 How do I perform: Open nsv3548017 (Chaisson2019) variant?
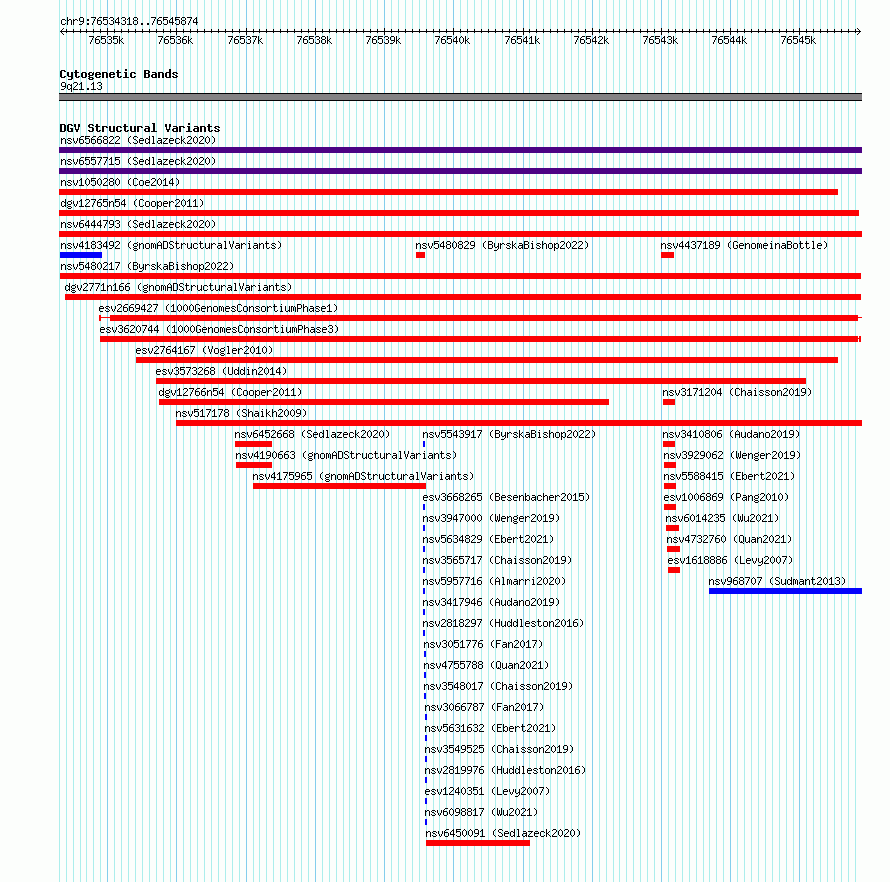coord(498,686)
